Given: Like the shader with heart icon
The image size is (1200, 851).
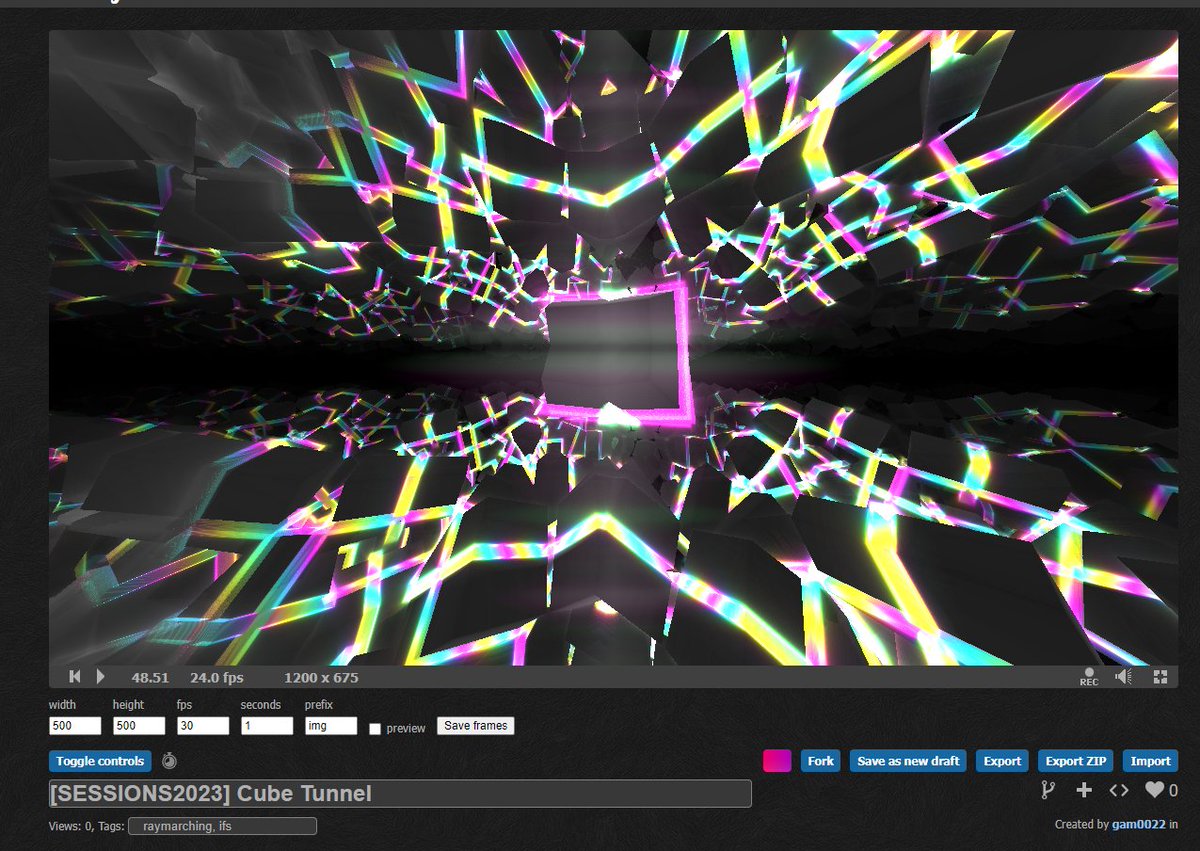Looking at the screenshot, I should click(1154, 790).
